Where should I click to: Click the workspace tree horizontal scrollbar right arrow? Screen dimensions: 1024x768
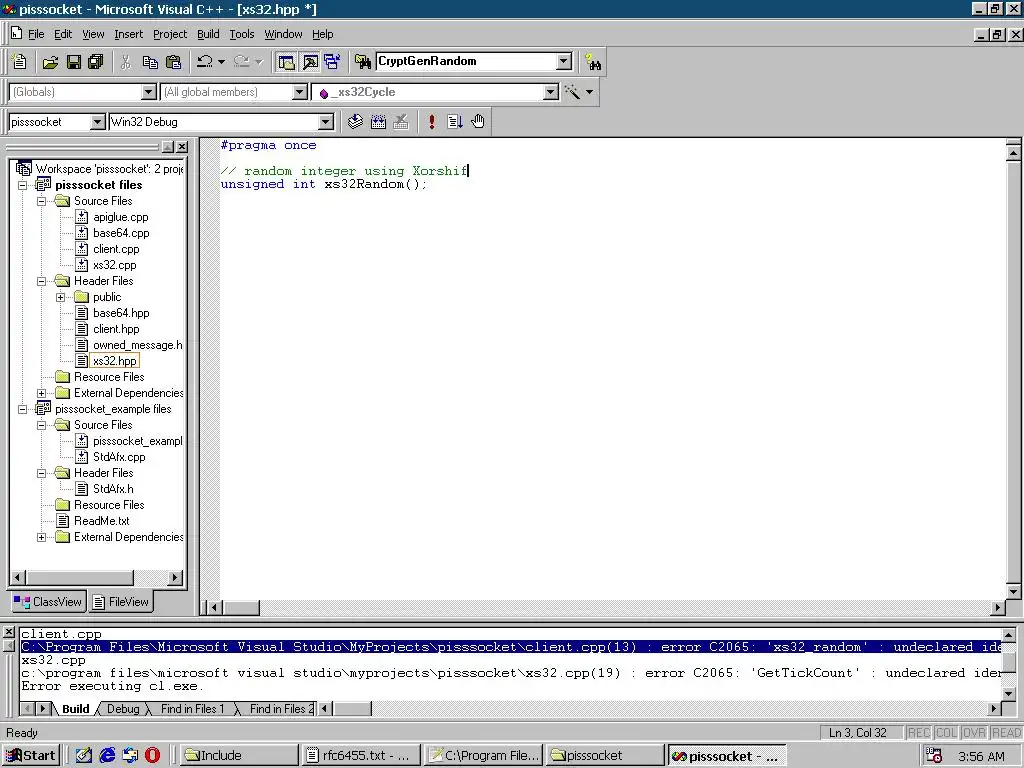tap(174, 577)
